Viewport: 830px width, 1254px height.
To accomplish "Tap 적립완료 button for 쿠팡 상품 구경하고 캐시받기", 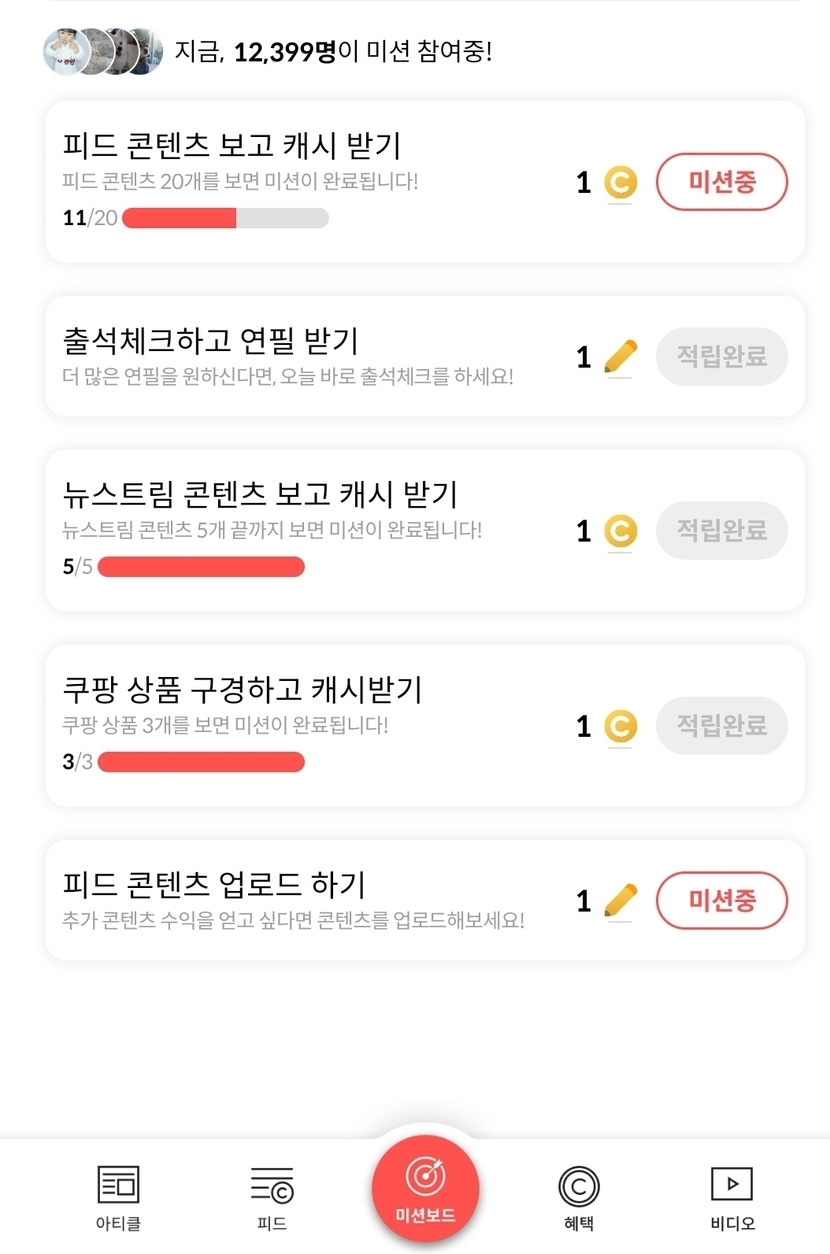I will [x=722, y=726].
